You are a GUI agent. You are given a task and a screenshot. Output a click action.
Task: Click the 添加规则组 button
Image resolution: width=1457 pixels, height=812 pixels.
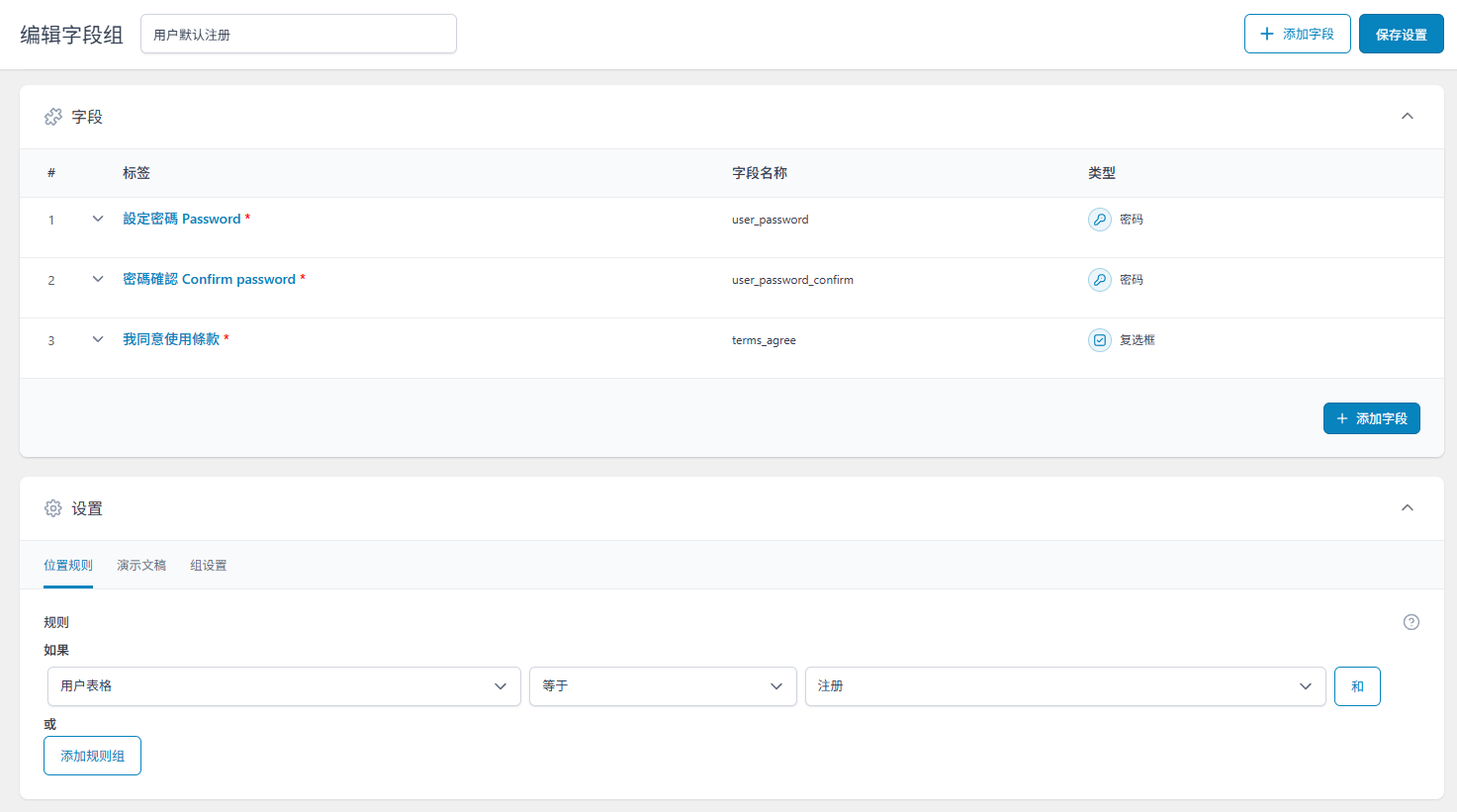point(92,756)
